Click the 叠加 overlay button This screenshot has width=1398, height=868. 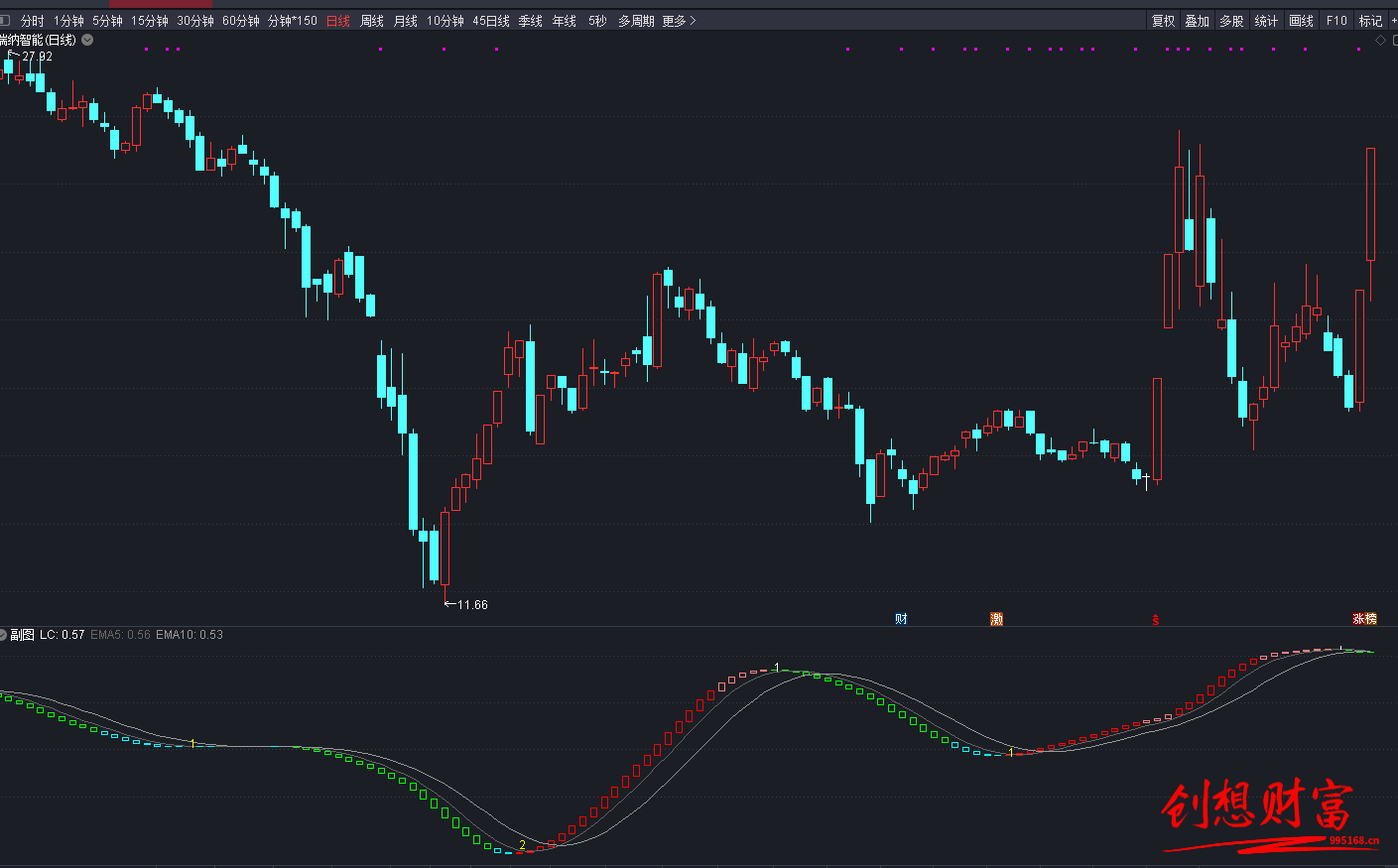(x=1198, y=21)
